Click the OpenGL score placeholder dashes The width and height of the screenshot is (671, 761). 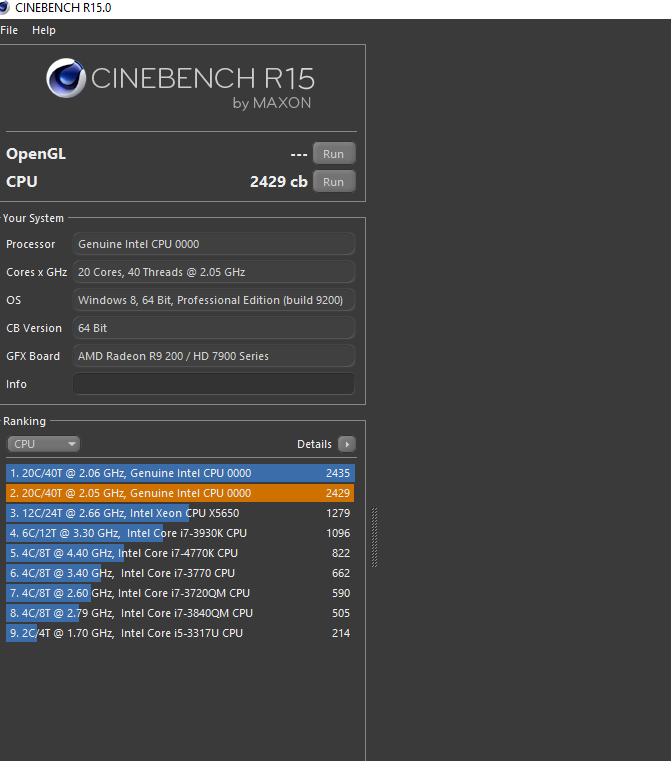(x=299, y=154)
